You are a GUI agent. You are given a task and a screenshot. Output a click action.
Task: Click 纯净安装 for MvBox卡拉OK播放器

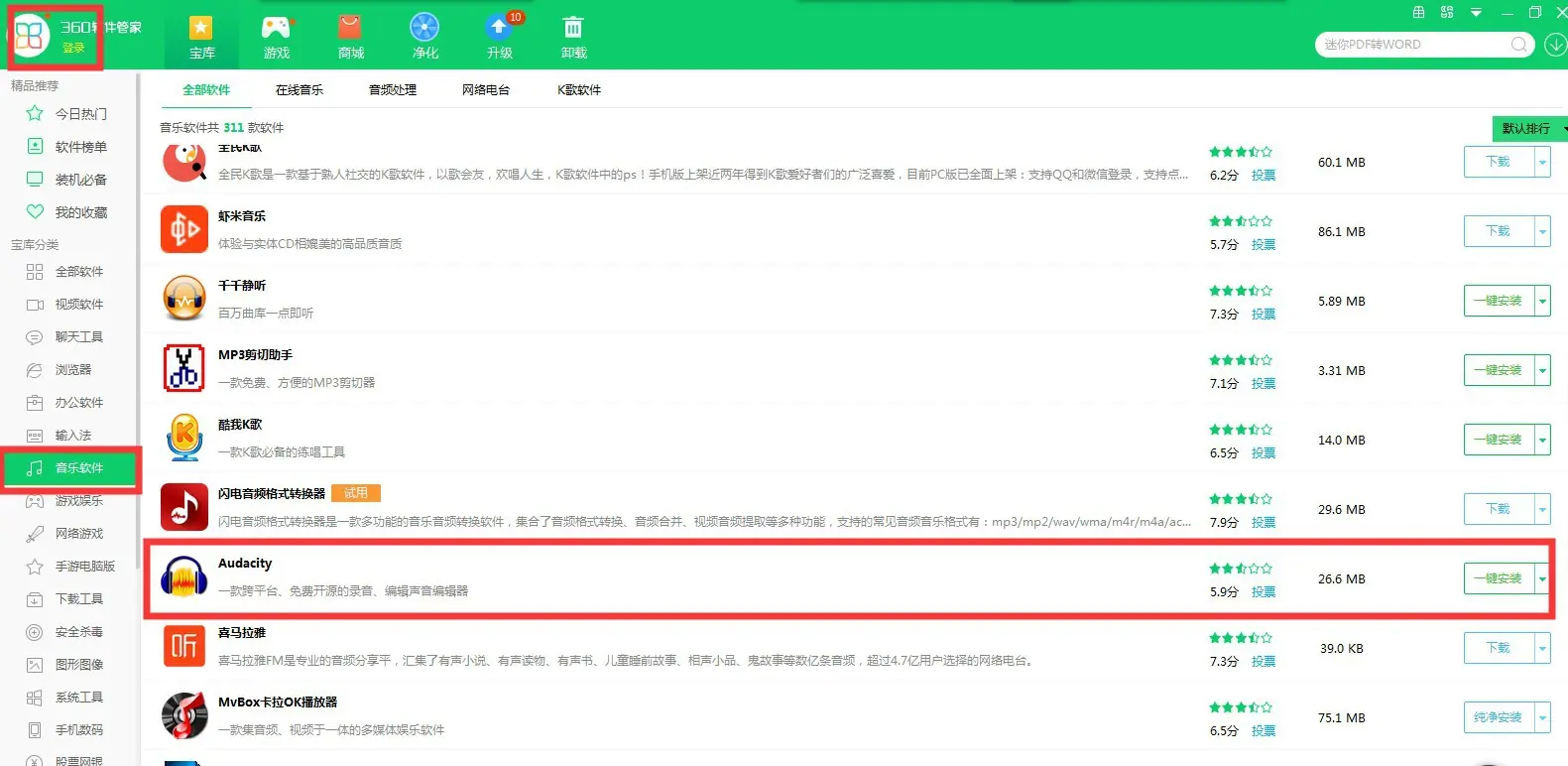pyautogui.click(x=1499, y=717)
